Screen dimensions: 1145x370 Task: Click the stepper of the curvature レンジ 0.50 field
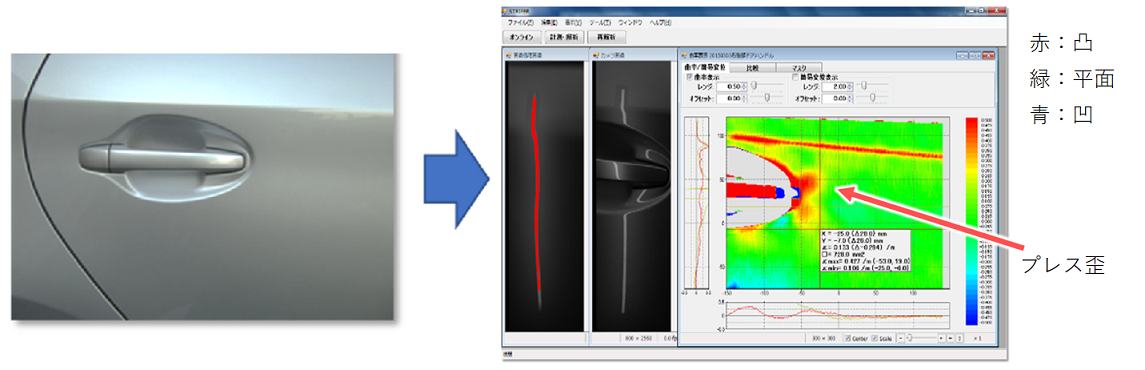(744, 86)
